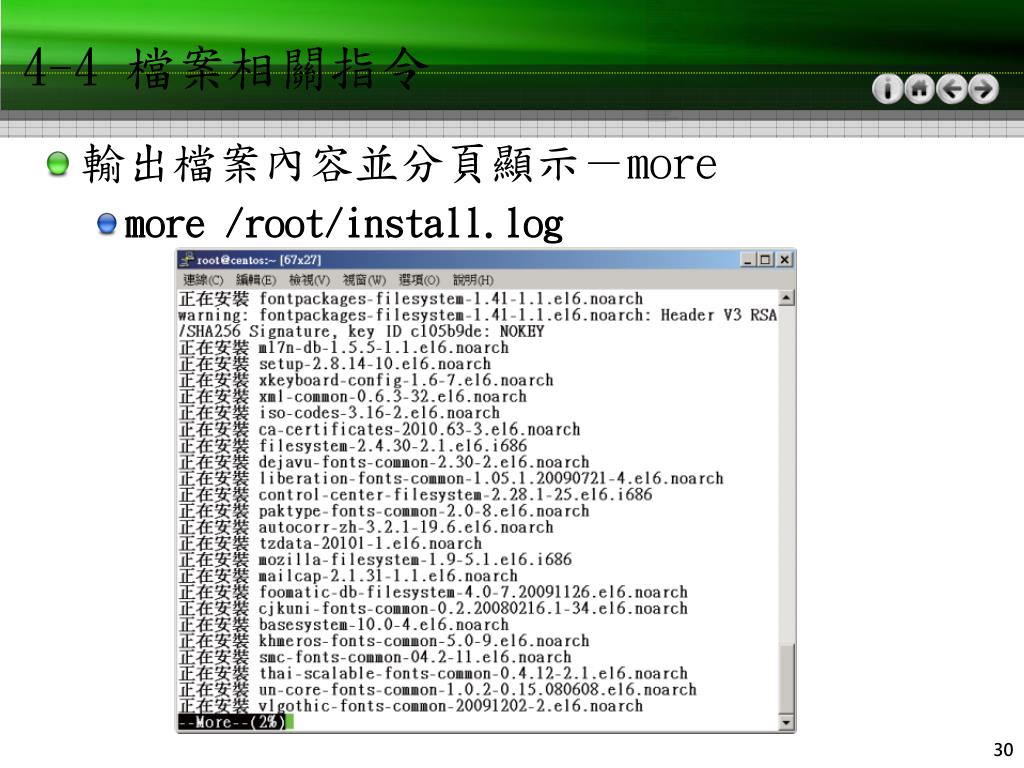Screen dimensions: 1024x768
Task: Click the terminal vertical scrollbar thumb
Action: (786, 679)
